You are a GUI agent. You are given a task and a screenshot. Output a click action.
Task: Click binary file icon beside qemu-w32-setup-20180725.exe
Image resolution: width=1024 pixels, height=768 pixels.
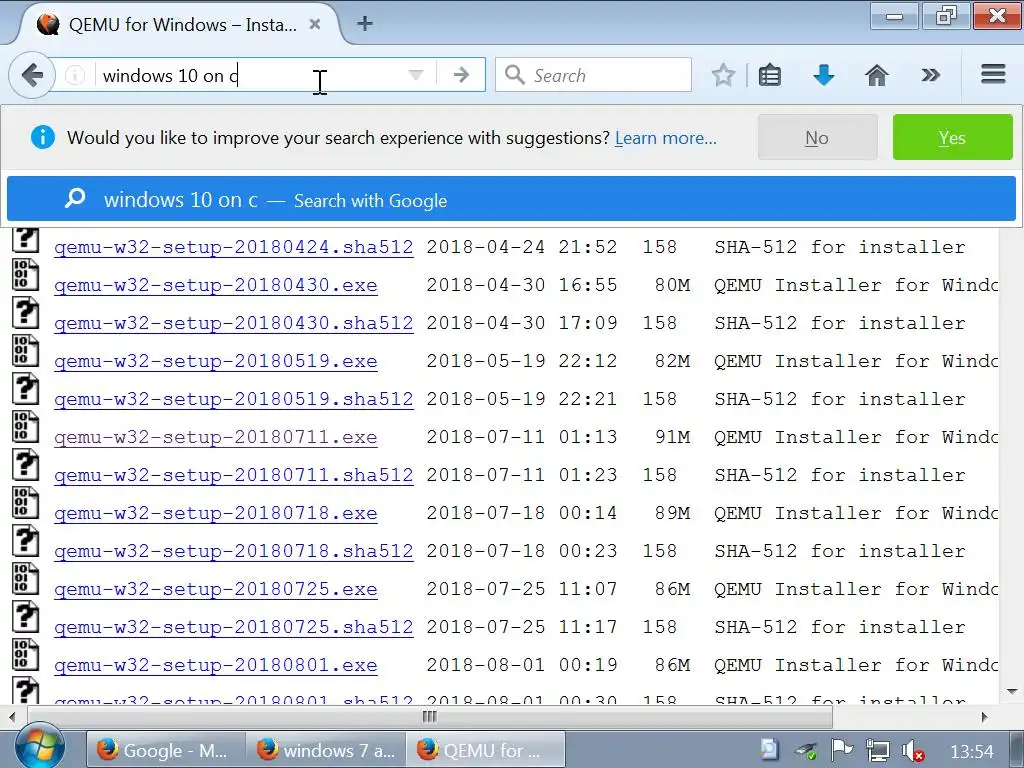click(25, 579)
